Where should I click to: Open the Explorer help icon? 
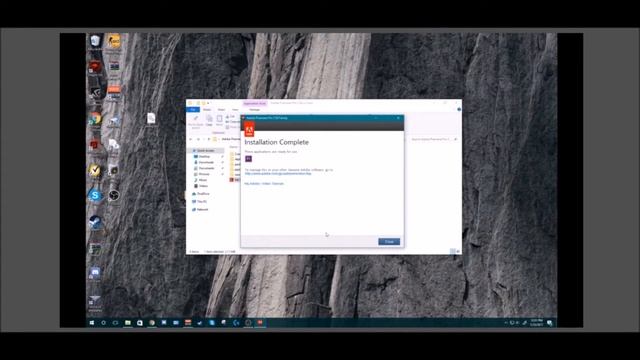(459, 109)
